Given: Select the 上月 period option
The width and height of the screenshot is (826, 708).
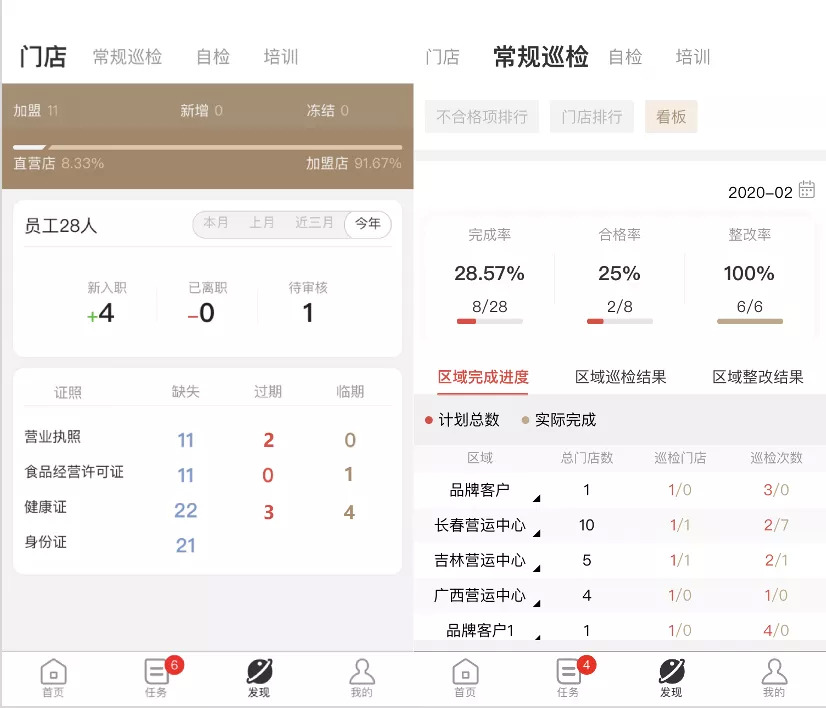Looking at the screenshot, I should 262,223.
